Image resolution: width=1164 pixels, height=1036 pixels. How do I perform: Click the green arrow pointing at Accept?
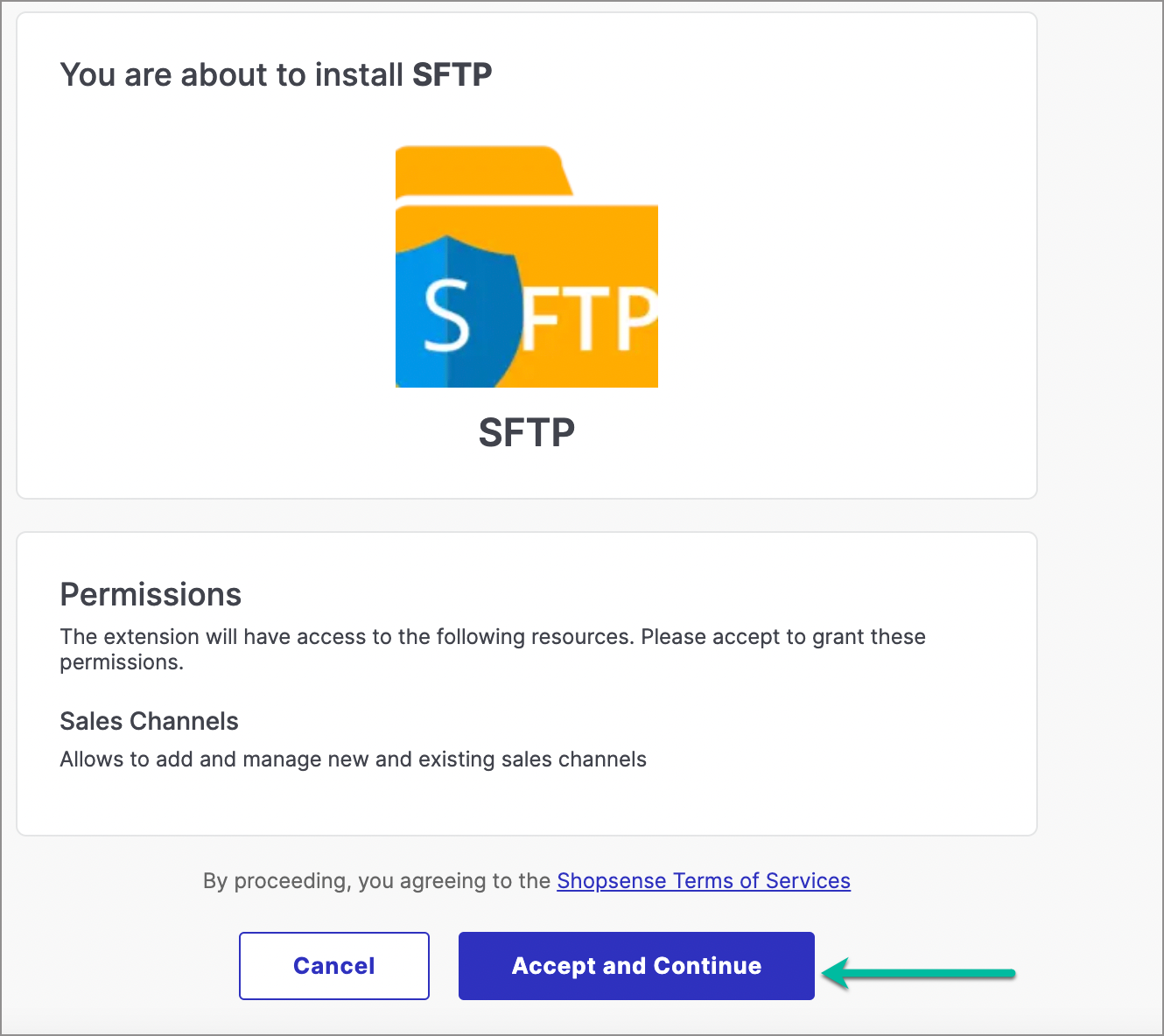(x=918, y=973)
